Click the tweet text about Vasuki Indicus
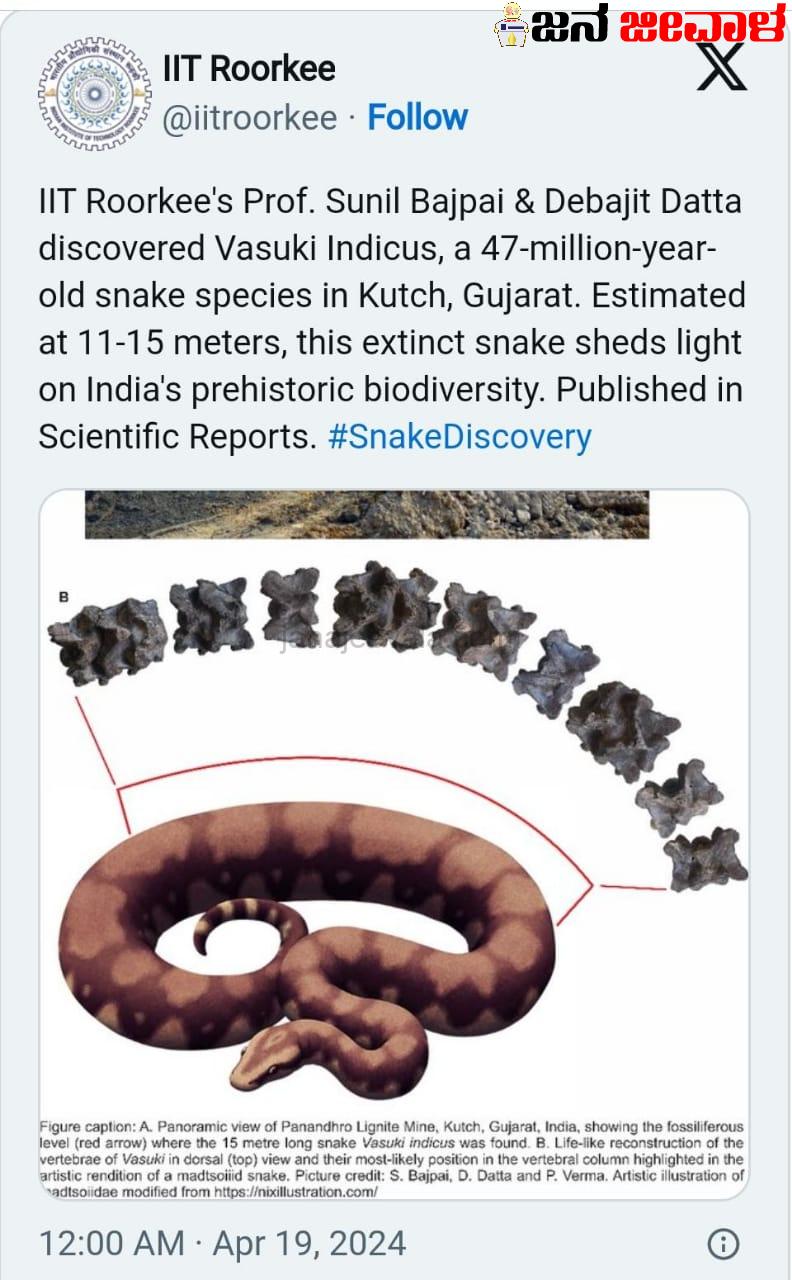The width and height of the screenshot is (792, 1280). 391,319
